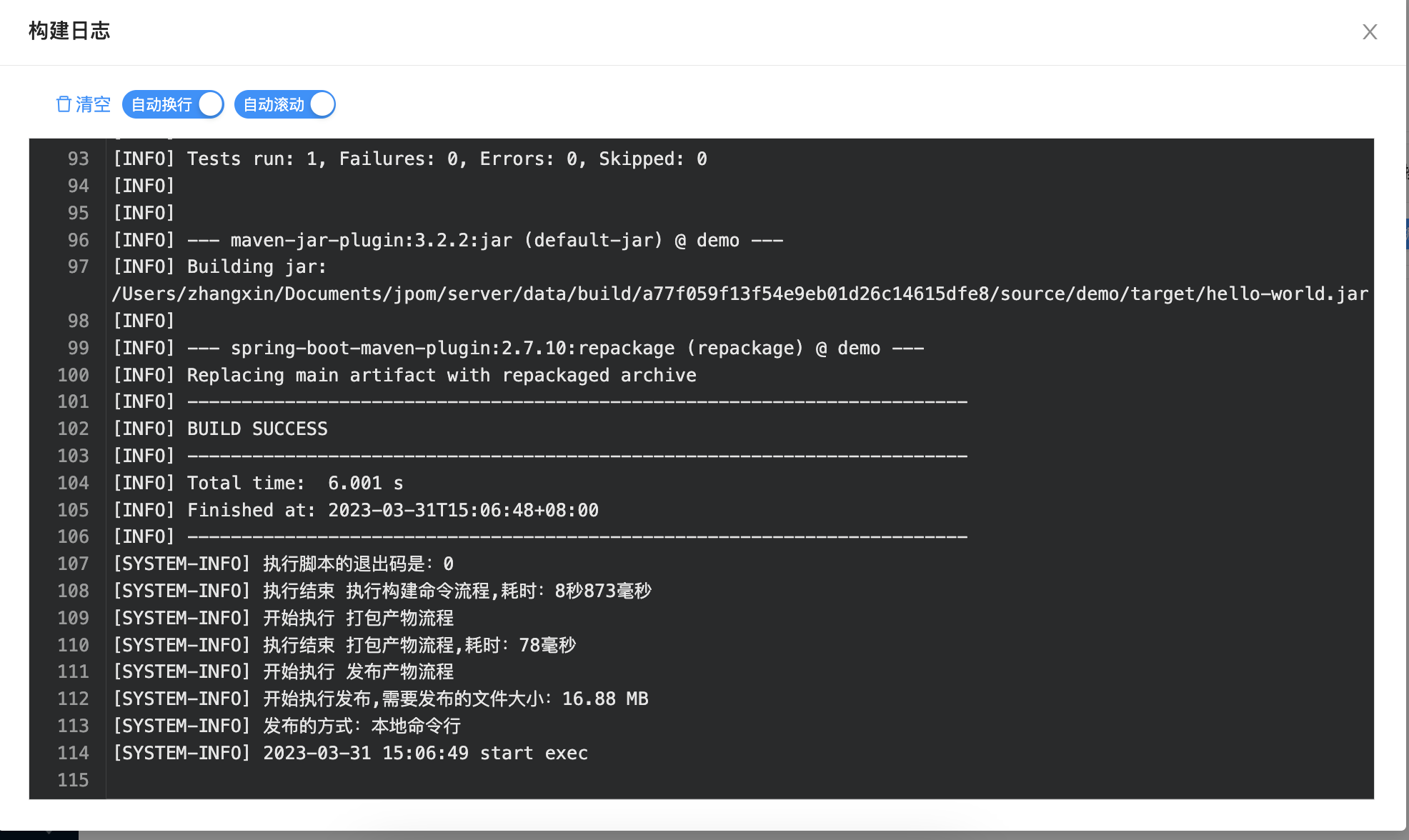This screenshot has width=1409, height=840.
Task: Disable the 自动滚动 switch
Action: [x=284, y=104]
